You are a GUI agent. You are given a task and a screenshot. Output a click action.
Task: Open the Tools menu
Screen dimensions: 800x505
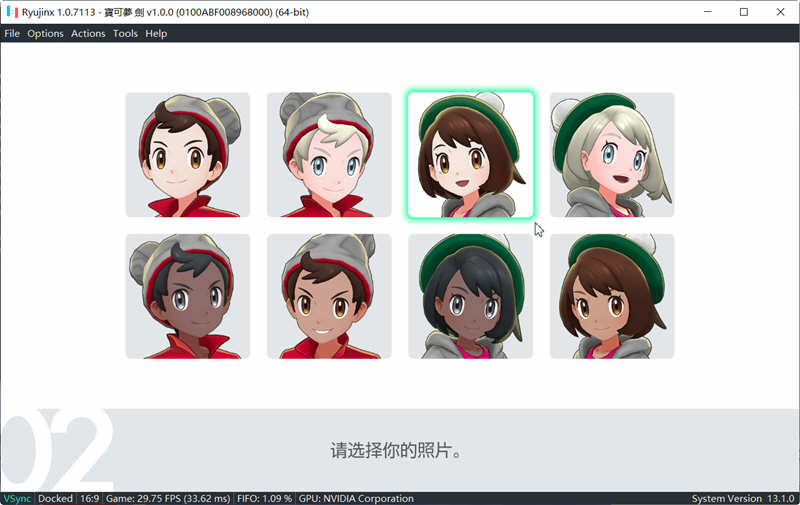(125, 34)
